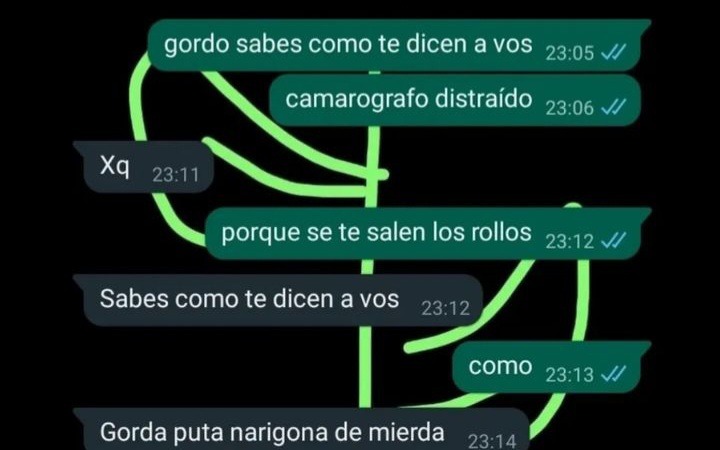Click the 23:05 timestamp
Image resolution: width=720 pixels, height=450 pixels.
point(570,53)
